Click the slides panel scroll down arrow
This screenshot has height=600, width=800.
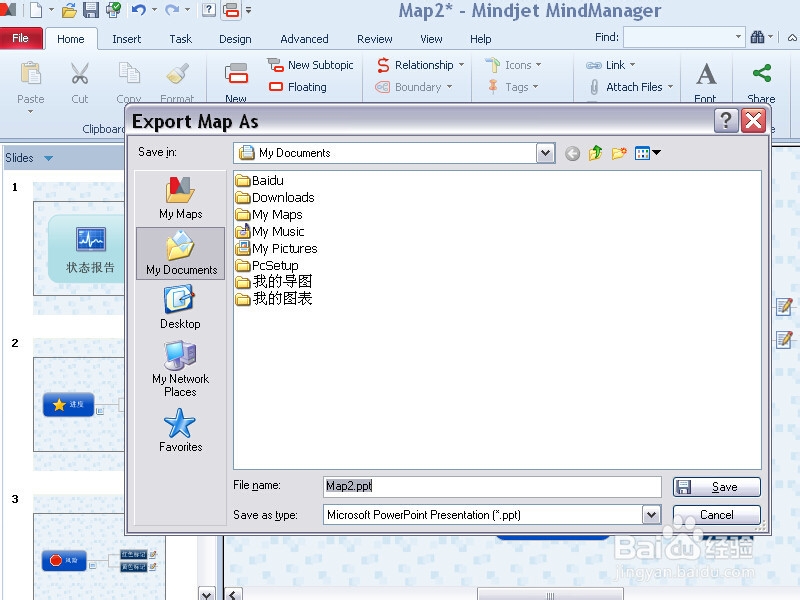click(x=206, y=594)
